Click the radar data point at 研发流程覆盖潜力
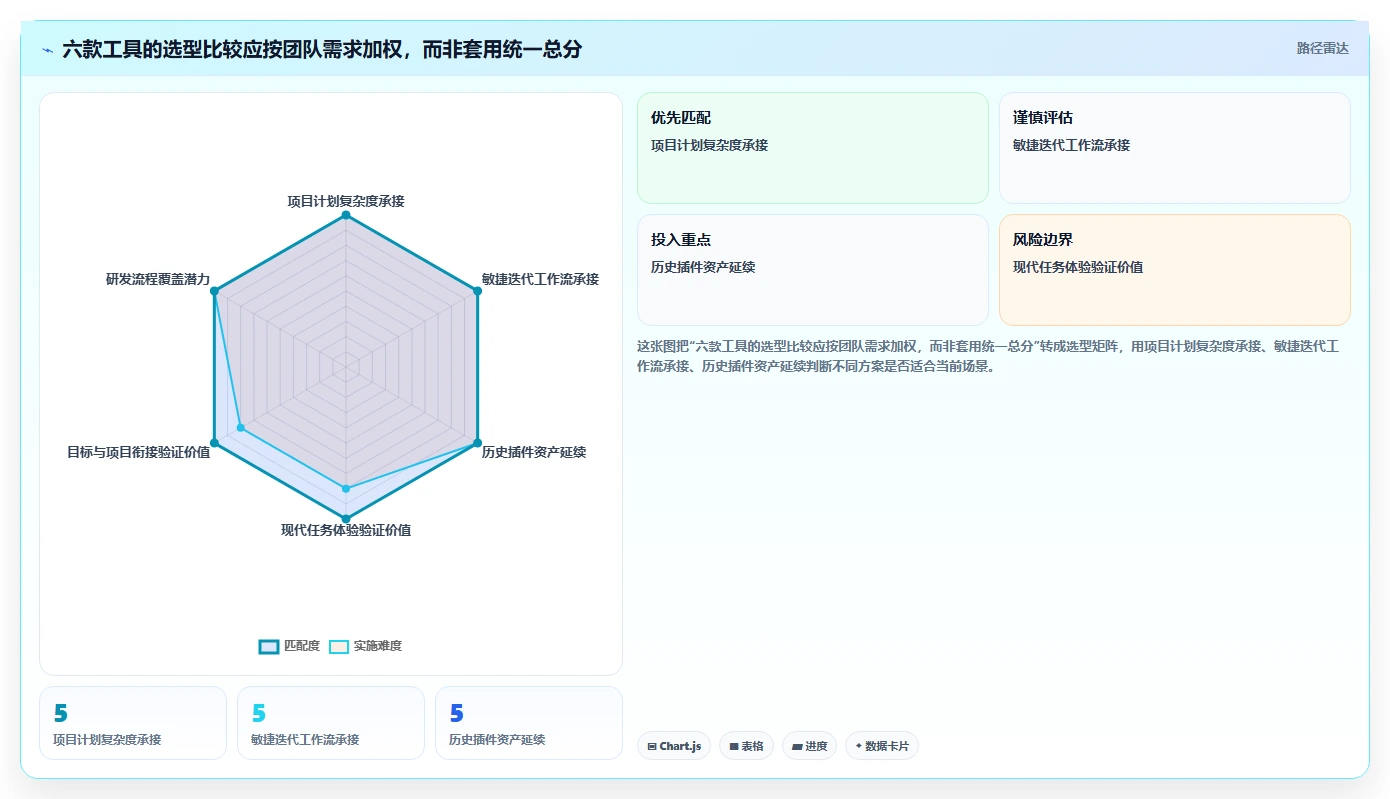The width and height of the screenshot is (1390, 799). click(x=214, y=291)
